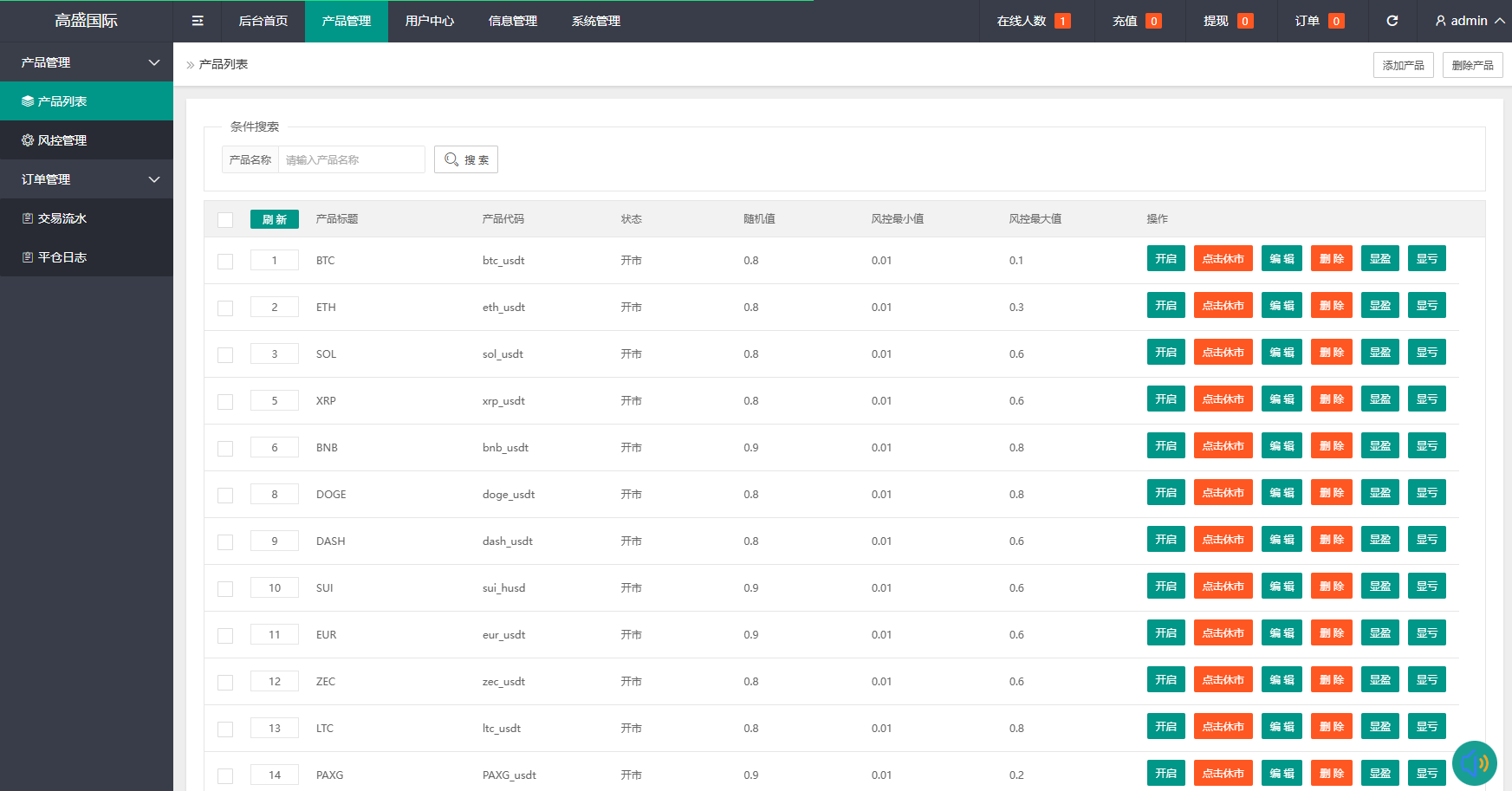Click the 产品名称 search input field

351,159
